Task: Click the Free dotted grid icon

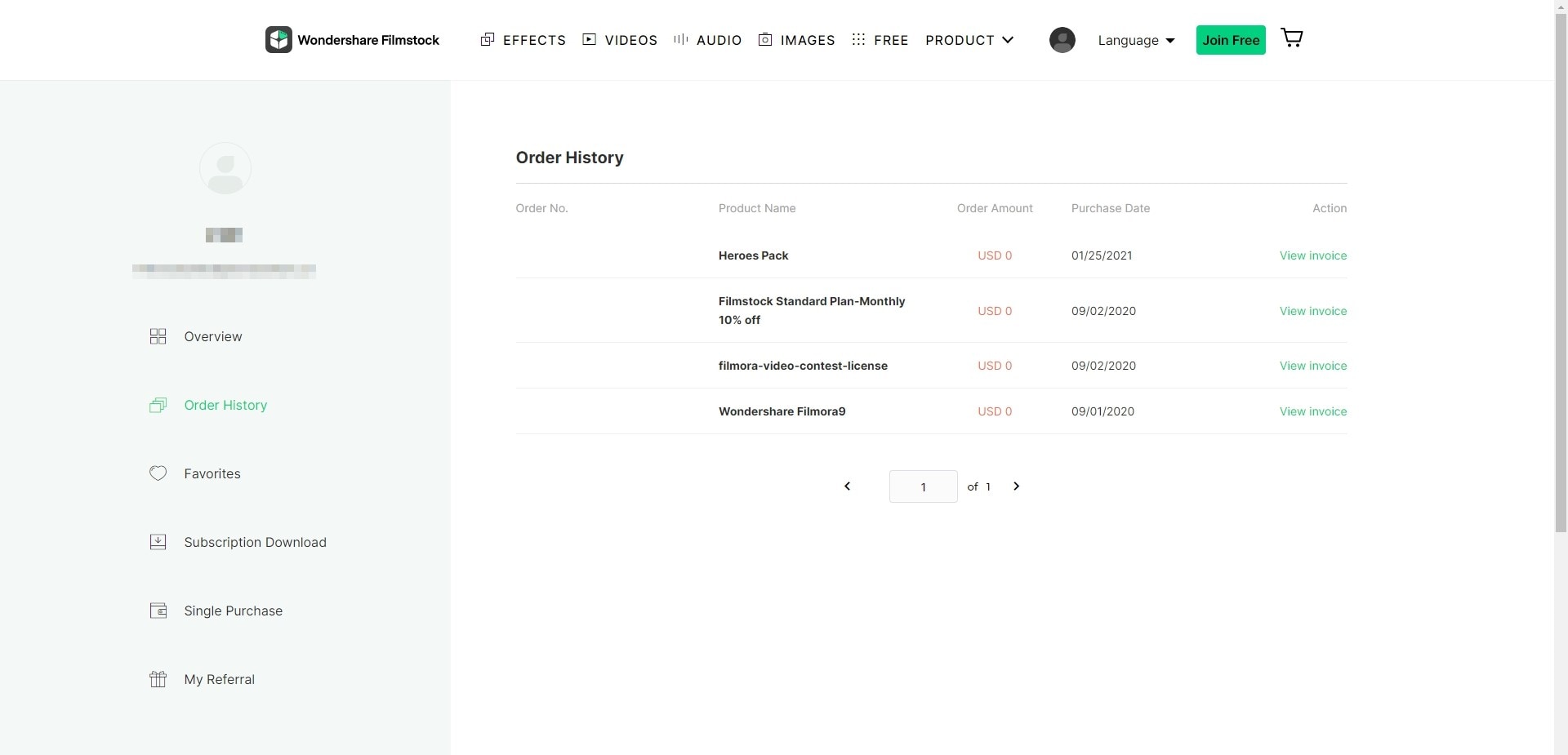Action: 858,39
